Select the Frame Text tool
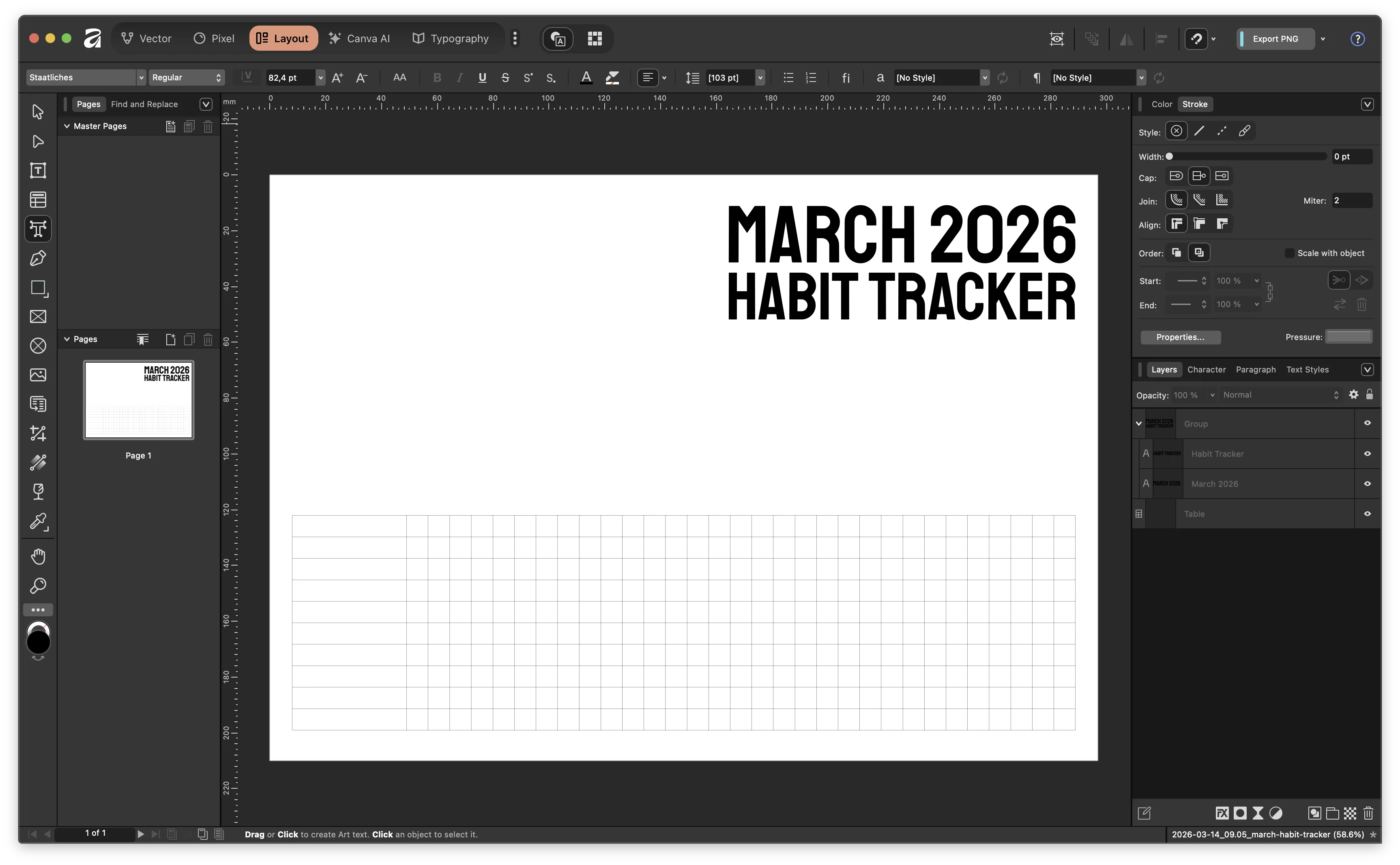This screenshot has height=865, width=1400. point(38,170)
